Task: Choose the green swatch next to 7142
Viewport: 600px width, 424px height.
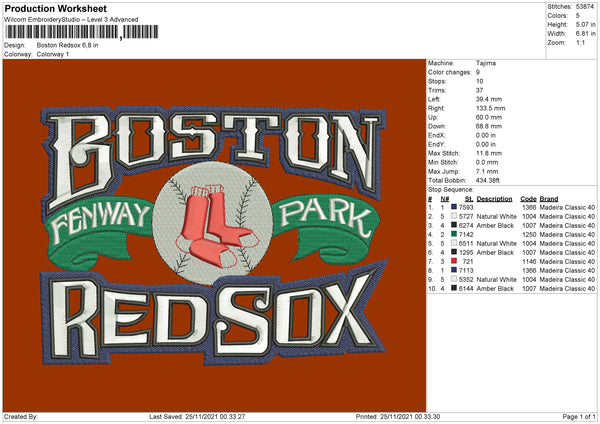Action: click(454, 234)
